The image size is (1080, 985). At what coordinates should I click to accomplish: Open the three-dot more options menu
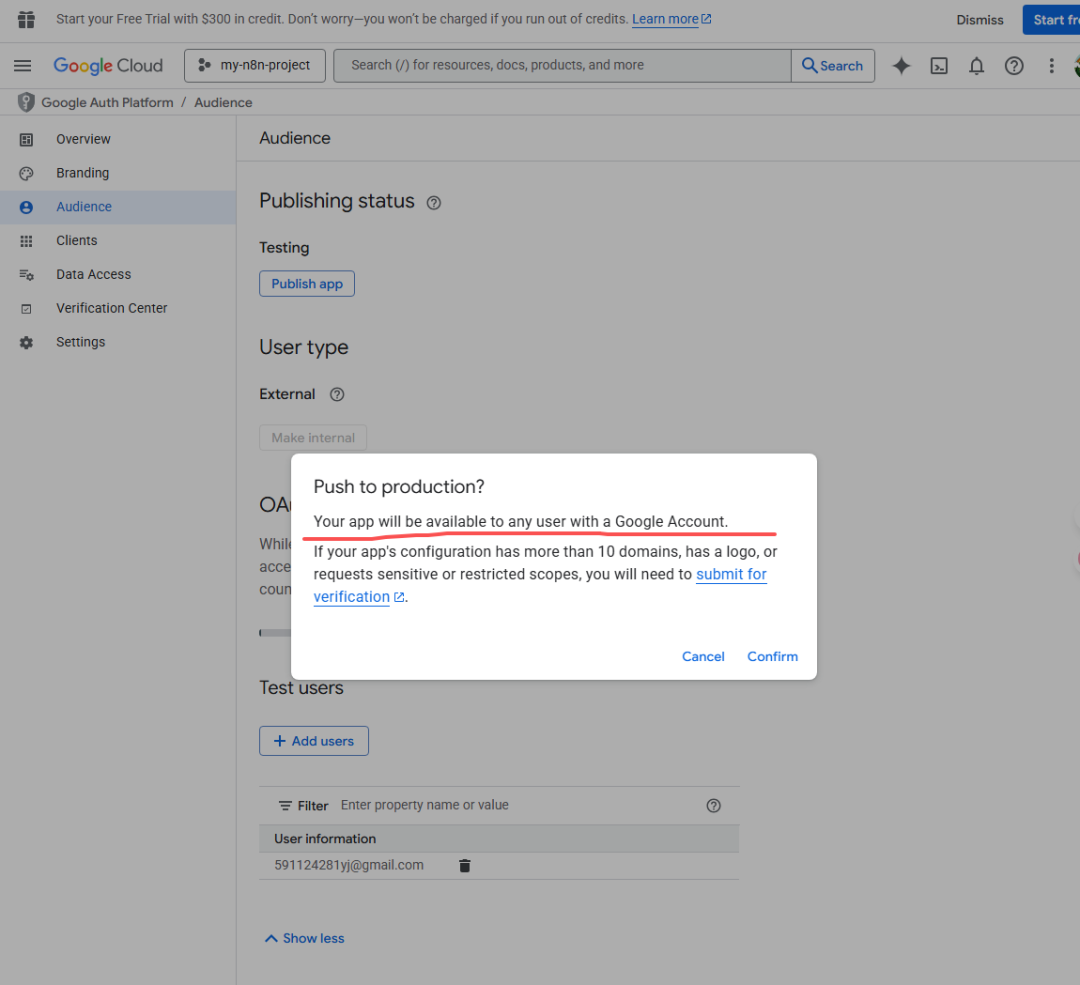click(1051, 66)
